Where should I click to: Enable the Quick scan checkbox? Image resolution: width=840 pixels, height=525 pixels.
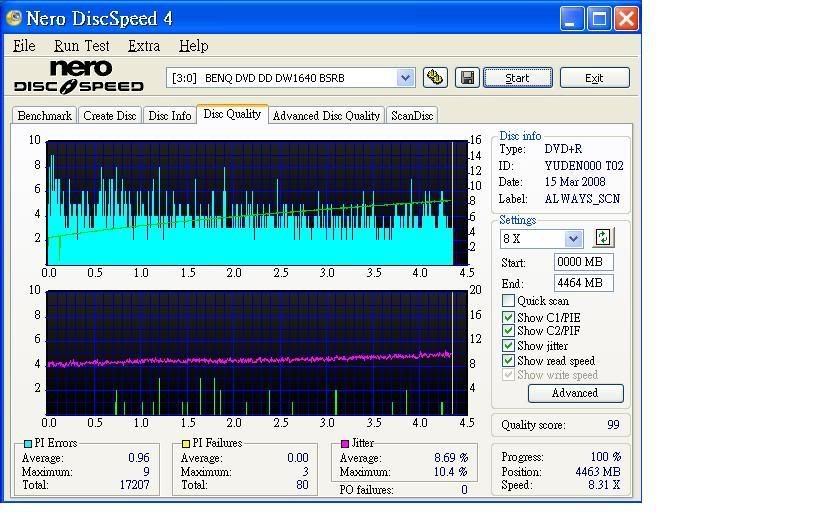pos(508,301)
